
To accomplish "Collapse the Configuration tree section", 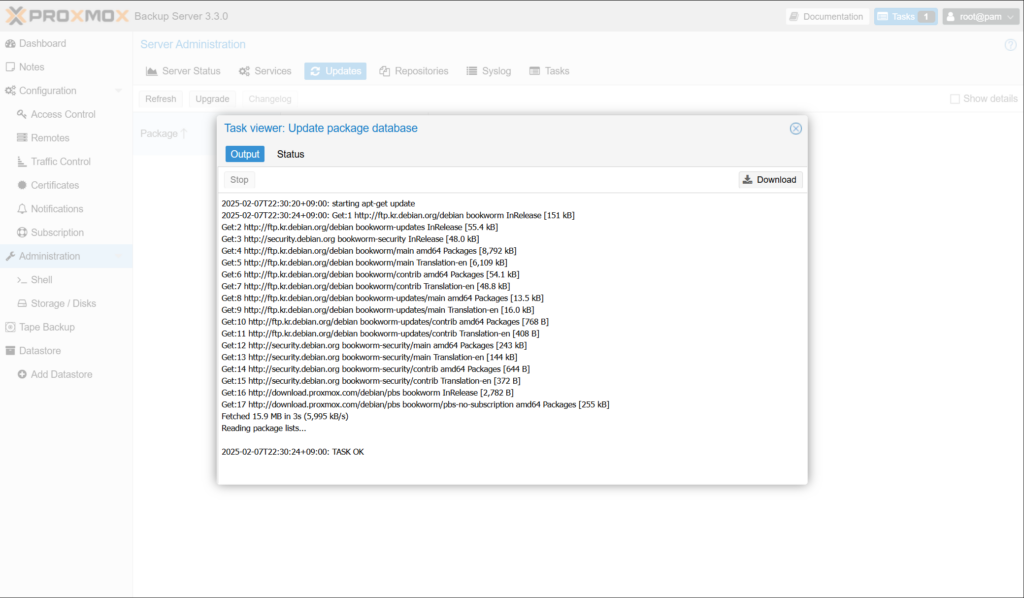I will [118, 91].
